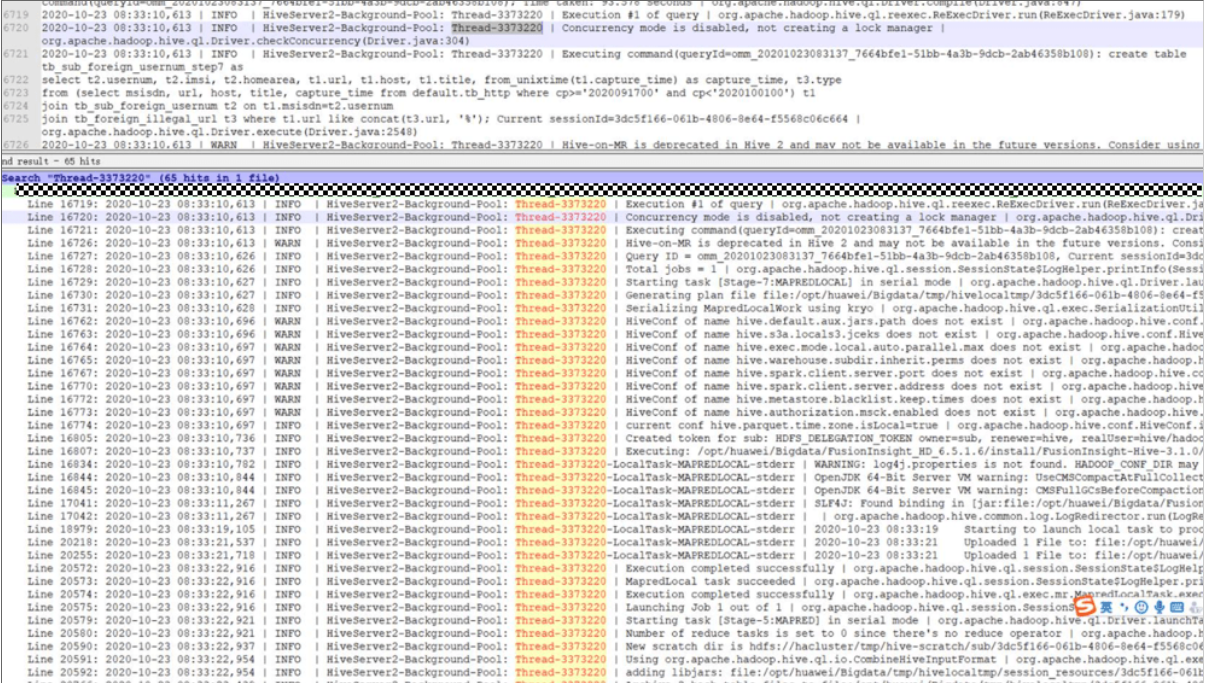Select result Line 16765 hive.warehouse.subdir.inherit.perms

point(604,360)
